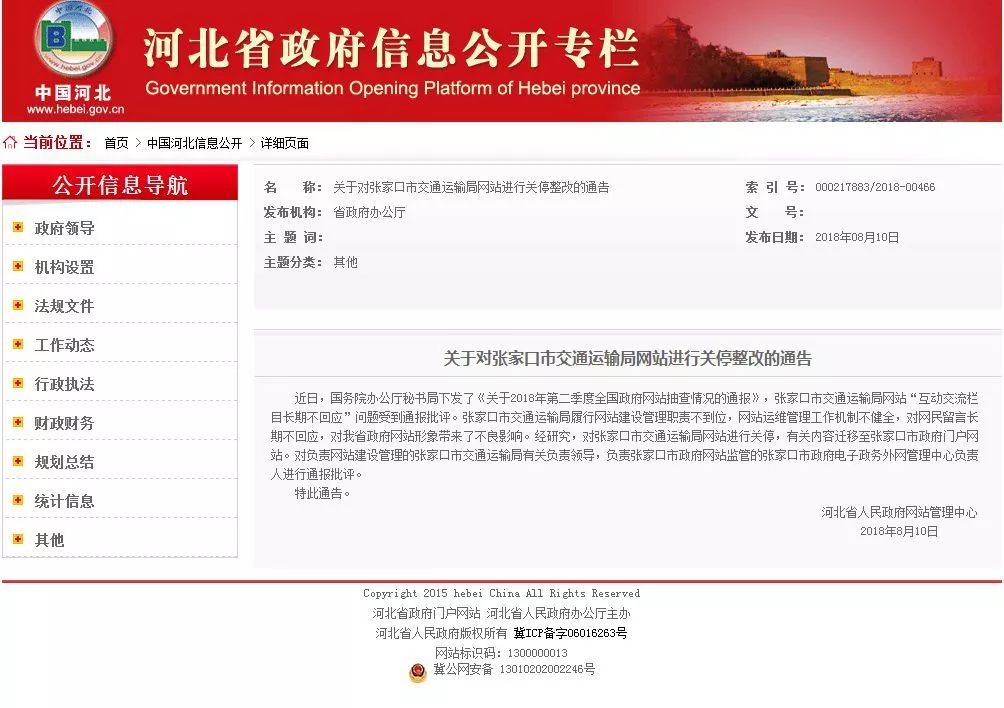Open the 冀ICP备字06016263号 link
Screen dimensions: 1004x708
[571, 633]
